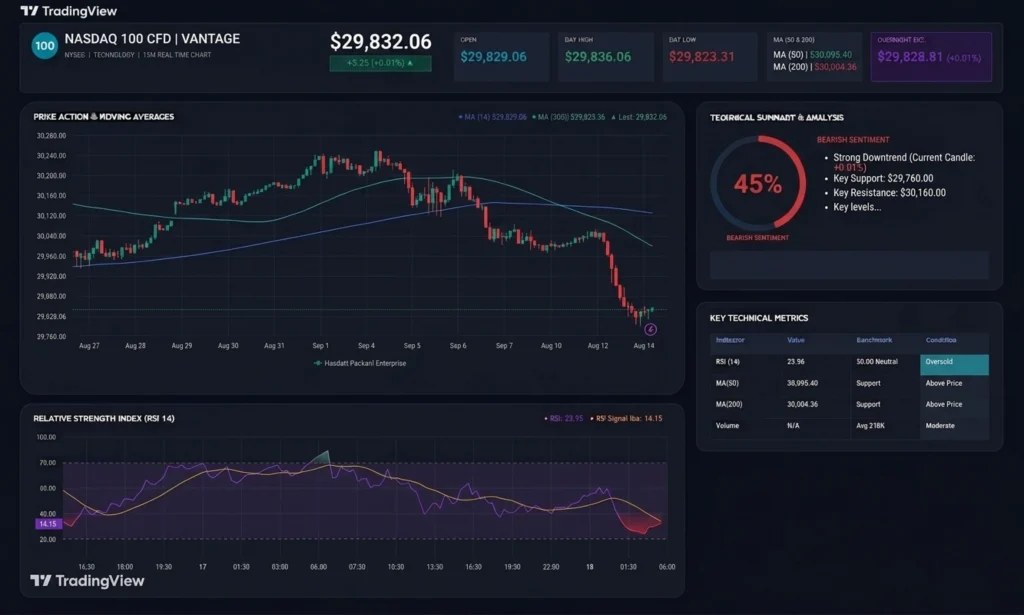Select the NASDAQ 100 CFD | VANTAGE title
This screenshot has height=615, width=1024.
pyautogui.click(x=152, y=39)
